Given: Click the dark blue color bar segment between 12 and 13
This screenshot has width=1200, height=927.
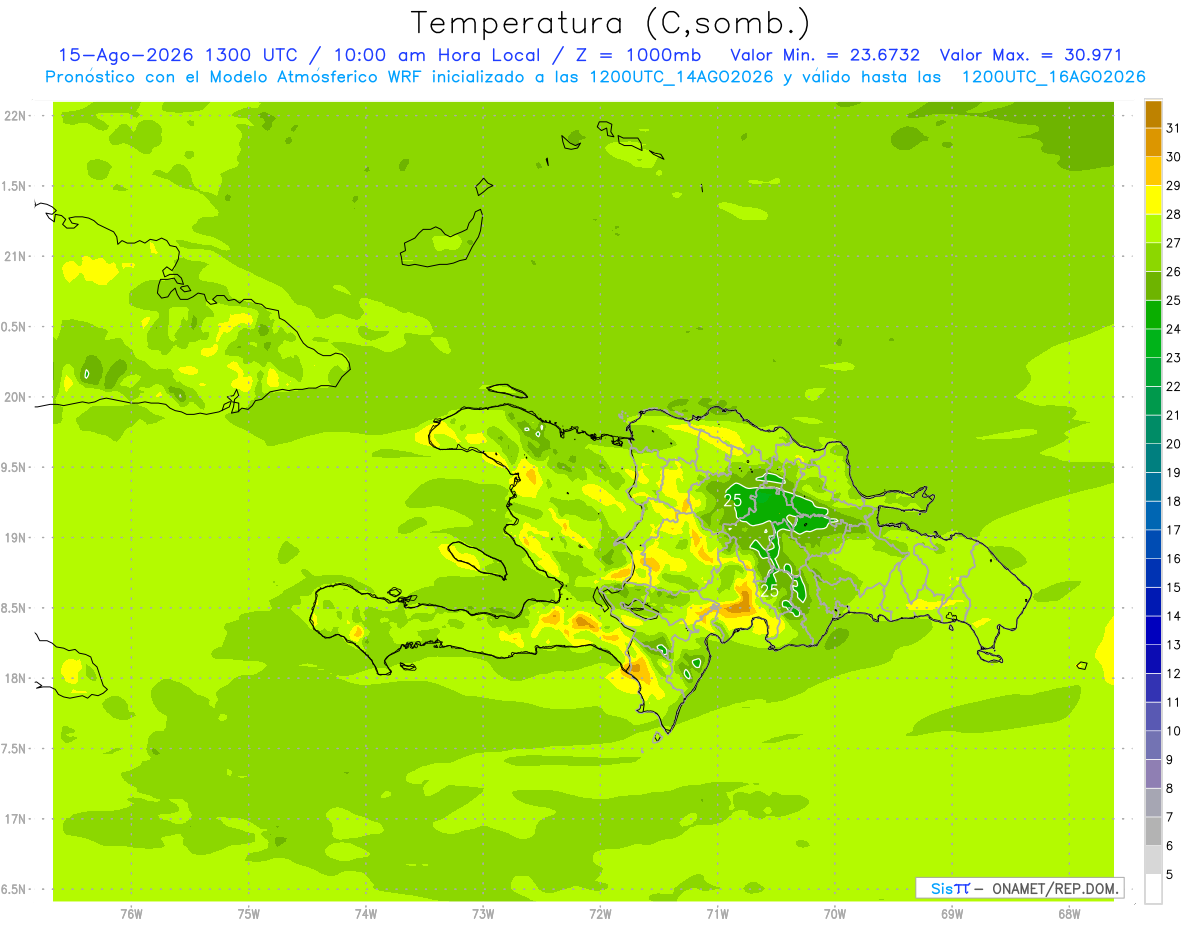Looking at the screenshot, I should [x=1153, y=659].
